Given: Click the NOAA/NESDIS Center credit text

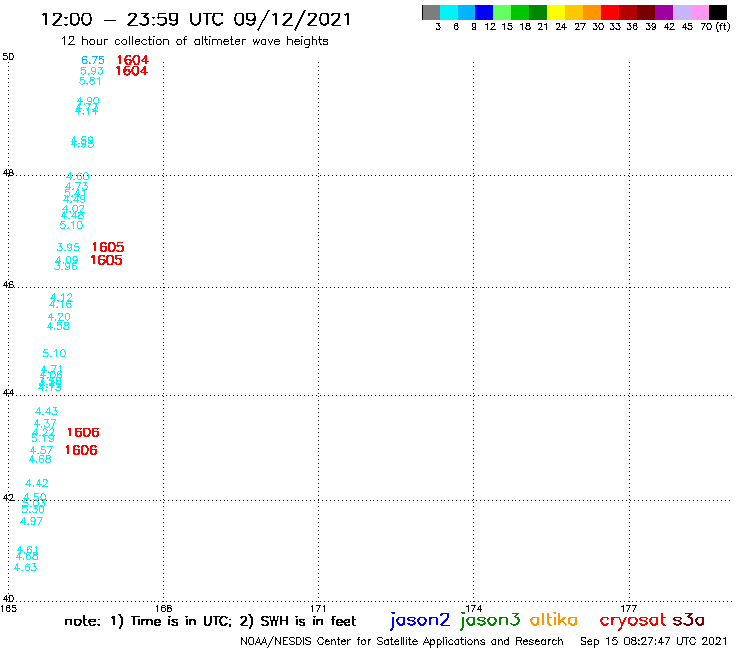Looking at the screenshot, I should coord(402,642).
